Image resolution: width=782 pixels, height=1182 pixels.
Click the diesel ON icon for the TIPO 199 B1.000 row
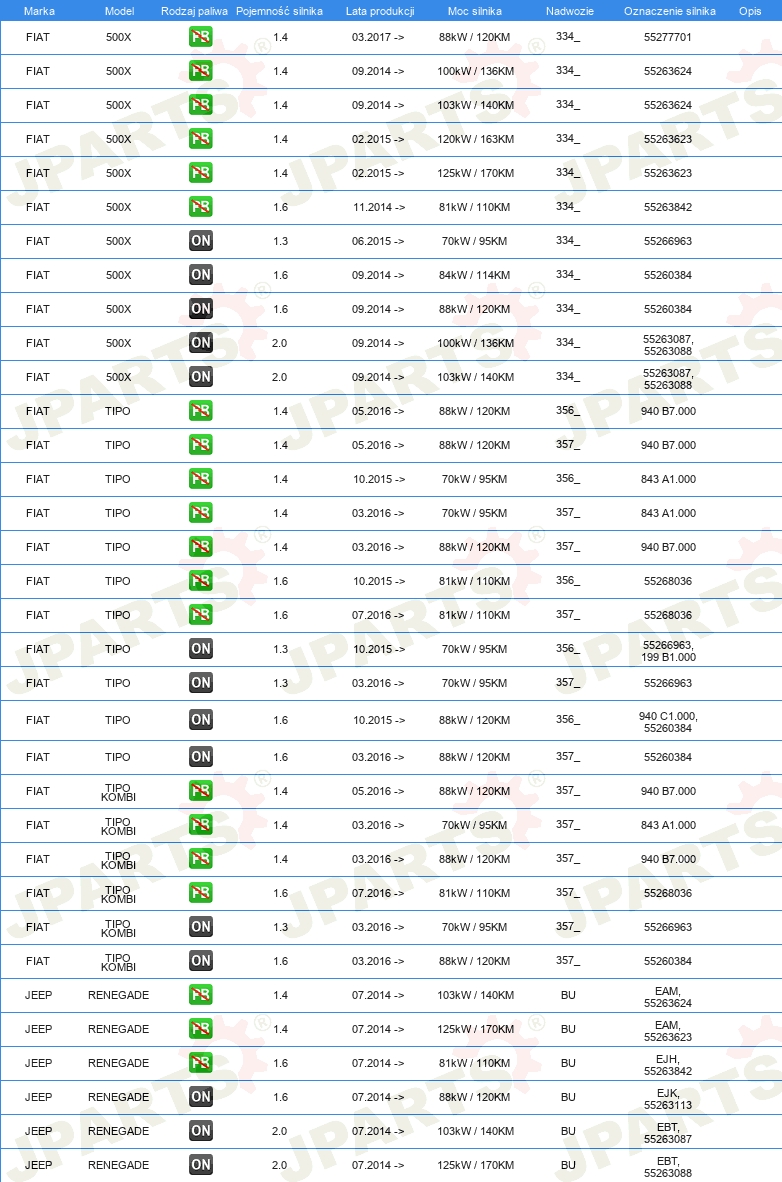pyautogui.click(x=201, y=648)
